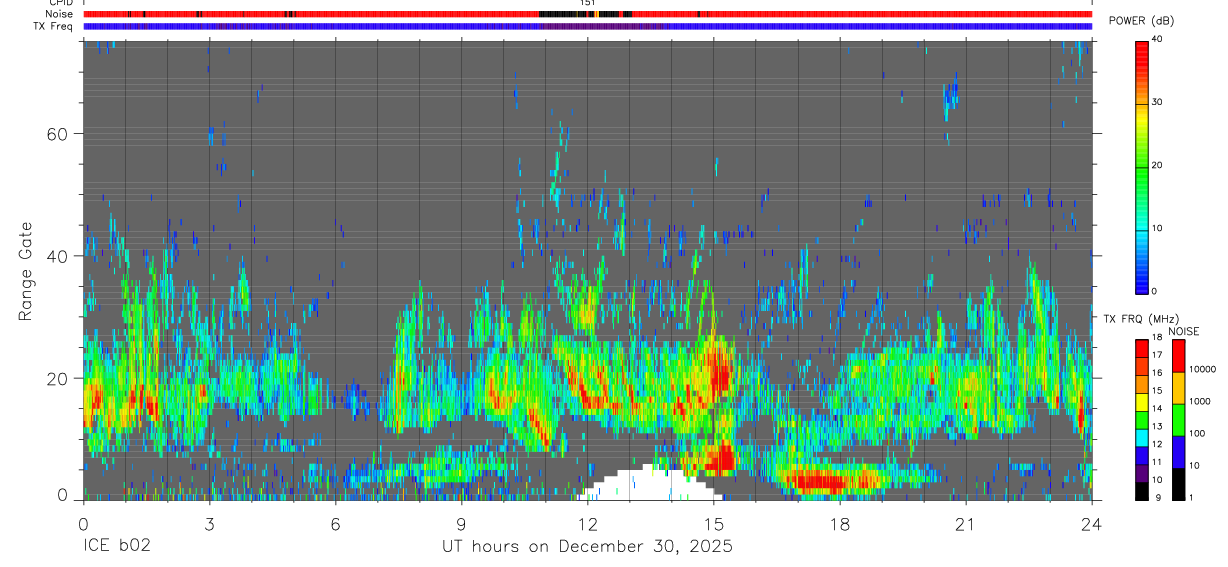Click the black swatch at NOISE colorbar bottom
The width and height of the screenshot is (1228, 567).
click(1178, 484)
